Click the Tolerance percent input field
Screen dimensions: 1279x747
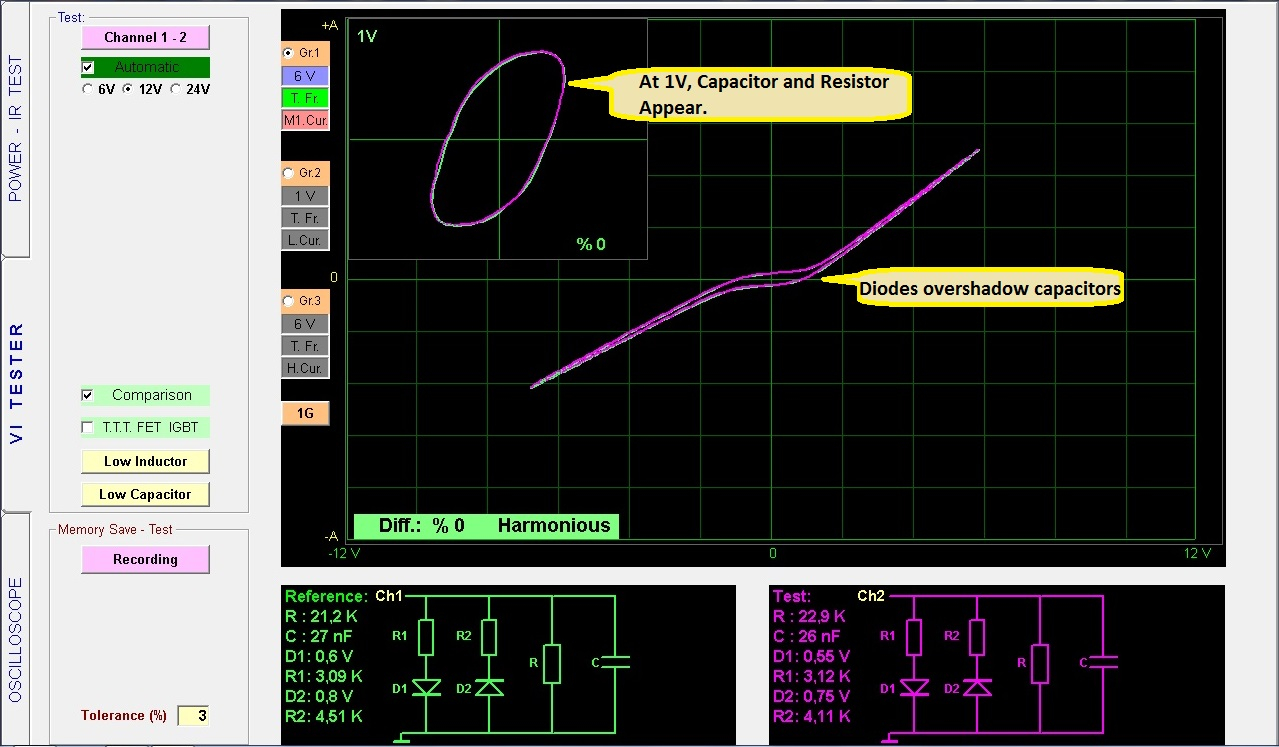193,715
